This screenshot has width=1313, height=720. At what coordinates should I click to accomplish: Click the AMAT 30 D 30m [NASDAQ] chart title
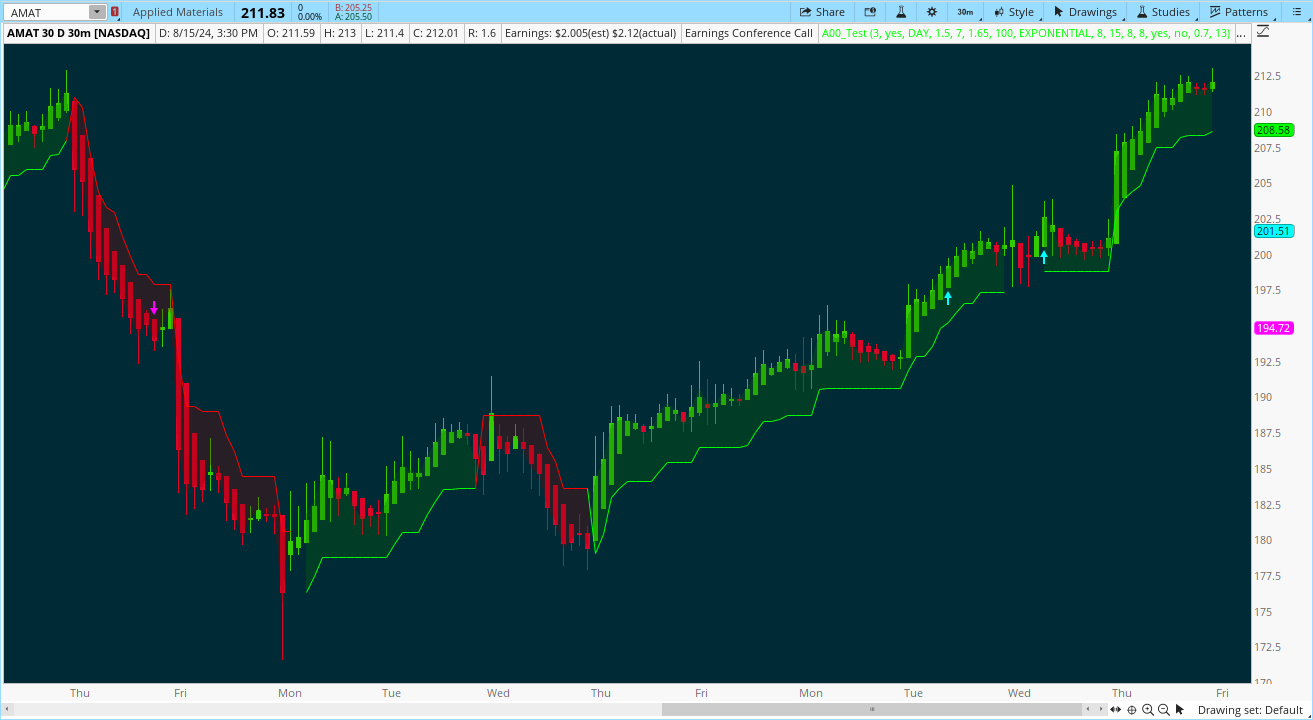78,33
